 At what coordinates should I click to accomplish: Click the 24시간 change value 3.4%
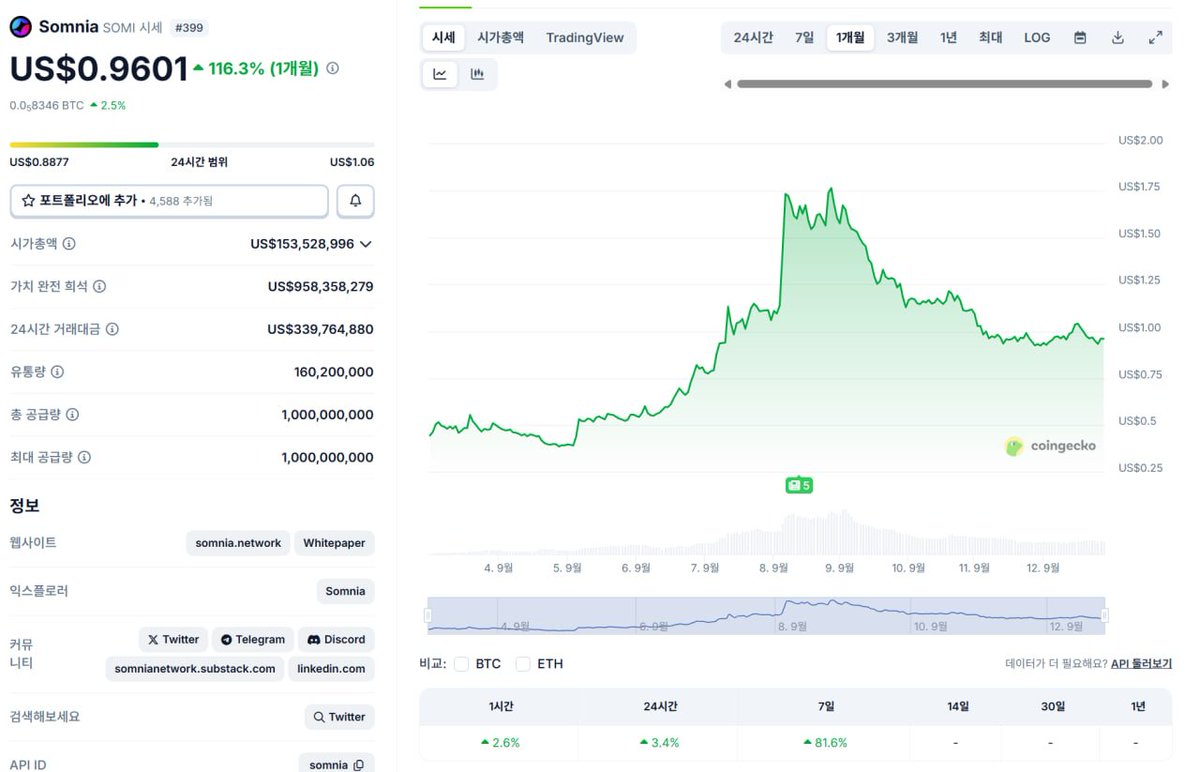pyautogui.click(x=659, y=743)
